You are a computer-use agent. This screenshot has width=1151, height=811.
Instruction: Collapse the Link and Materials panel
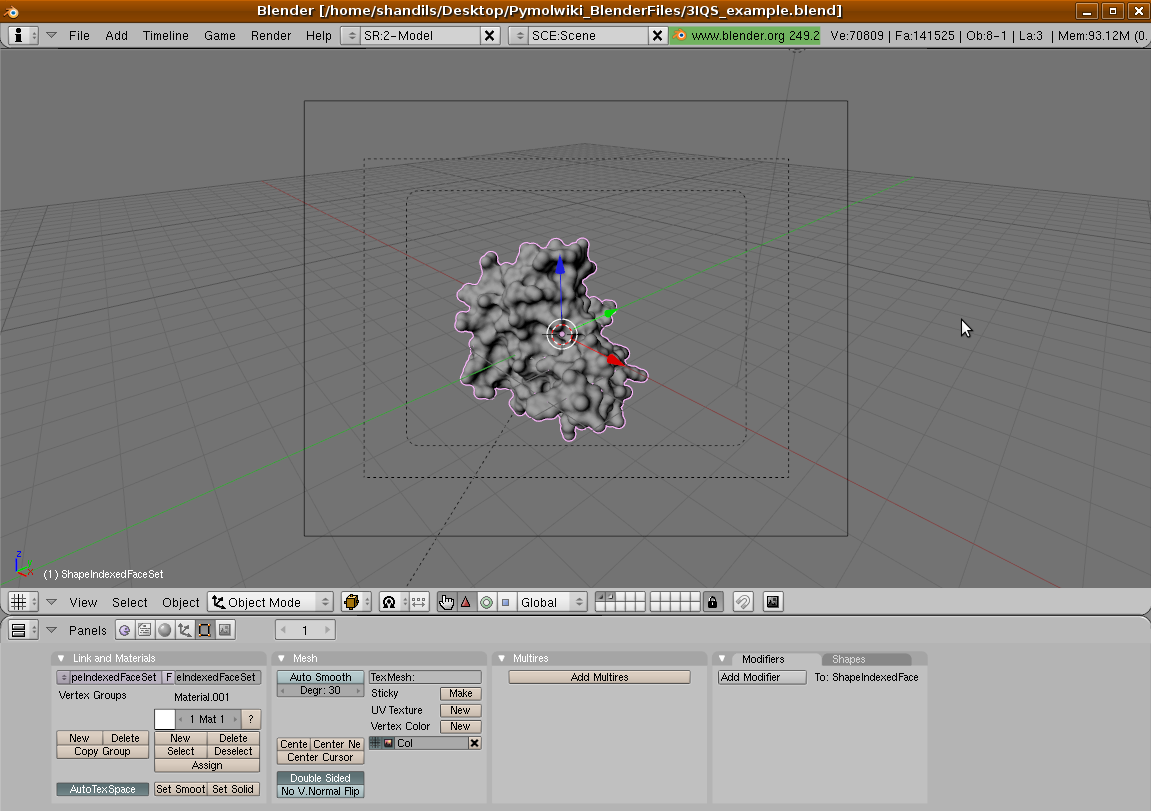(x=61, y=658)
